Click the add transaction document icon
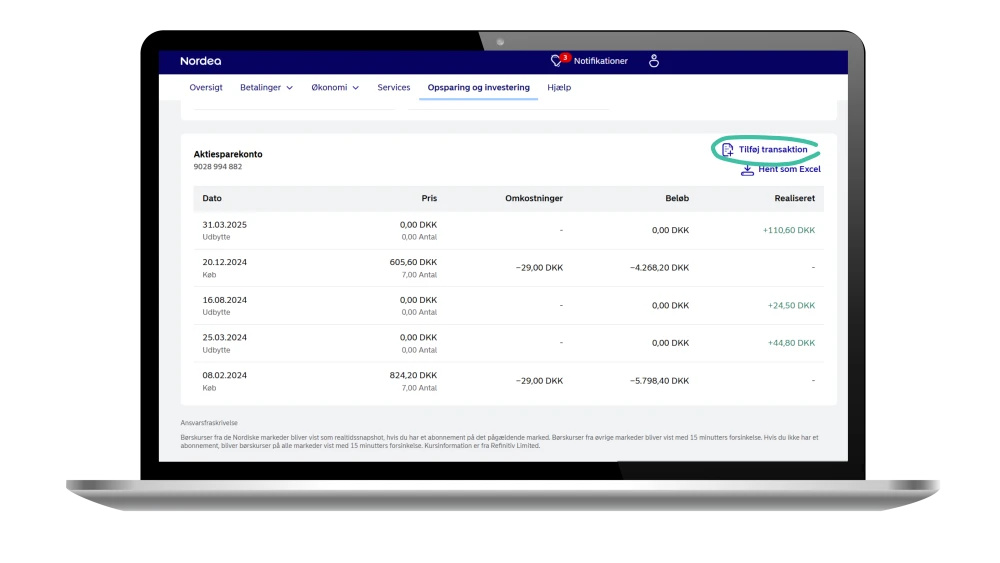 click(x=728, y=149)
